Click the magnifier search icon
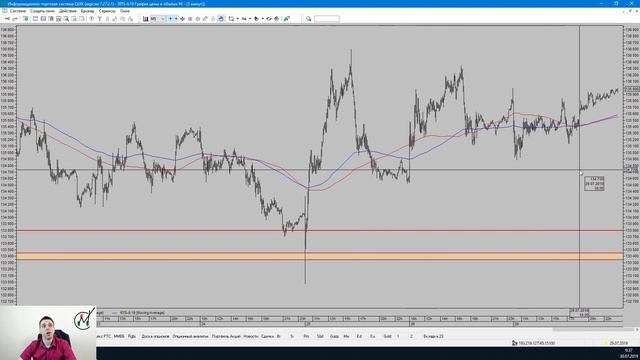640x360 pixels. coord(309,19)
